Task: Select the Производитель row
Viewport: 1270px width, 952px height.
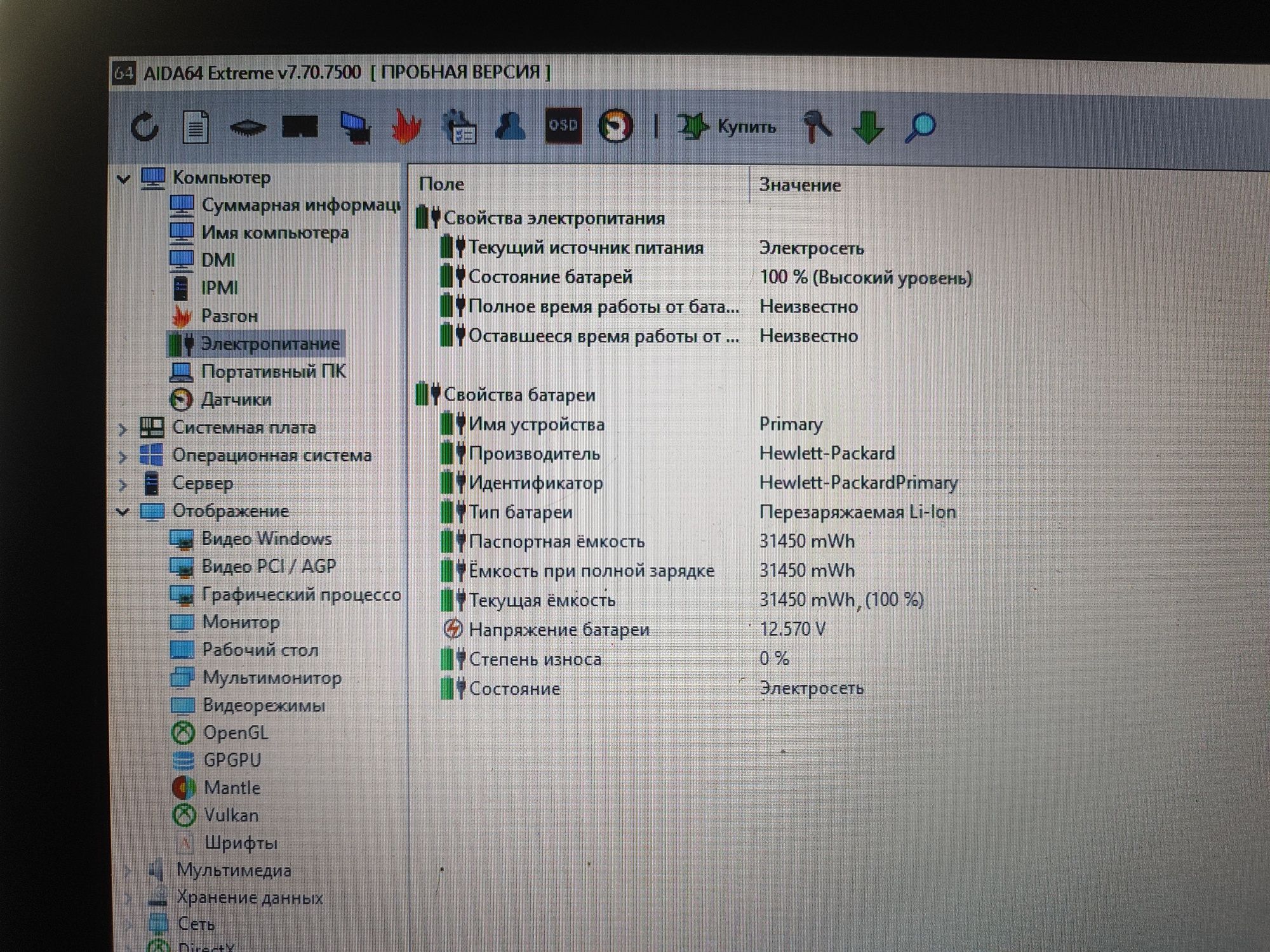Action: 668,453
